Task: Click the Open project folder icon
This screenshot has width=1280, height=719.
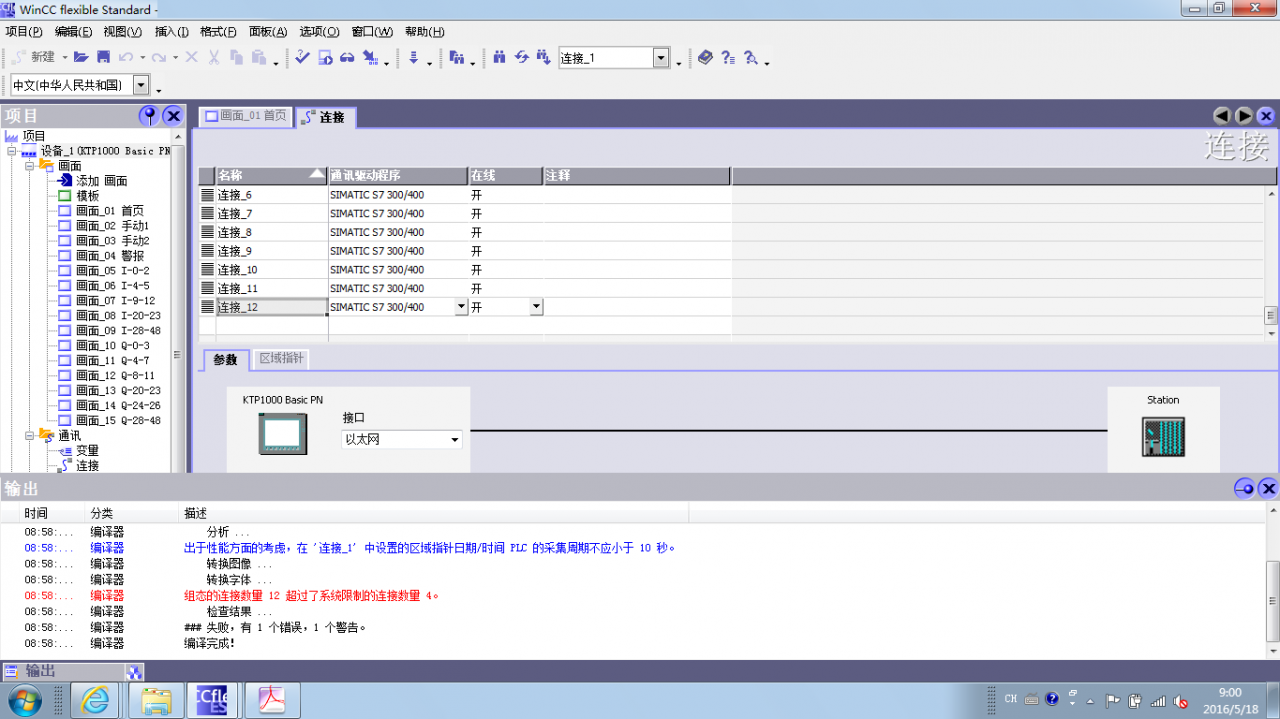Action: click(x=81, y=58)
